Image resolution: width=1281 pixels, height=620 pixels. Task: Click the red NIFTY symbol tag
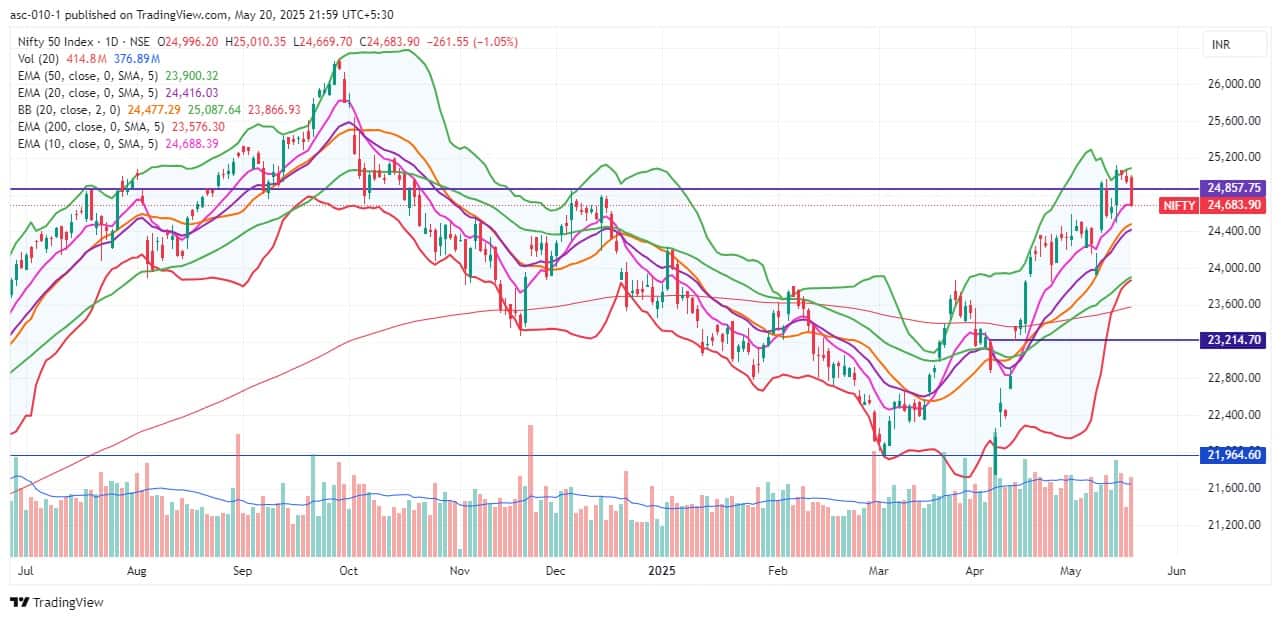[x=1179, y=205]
